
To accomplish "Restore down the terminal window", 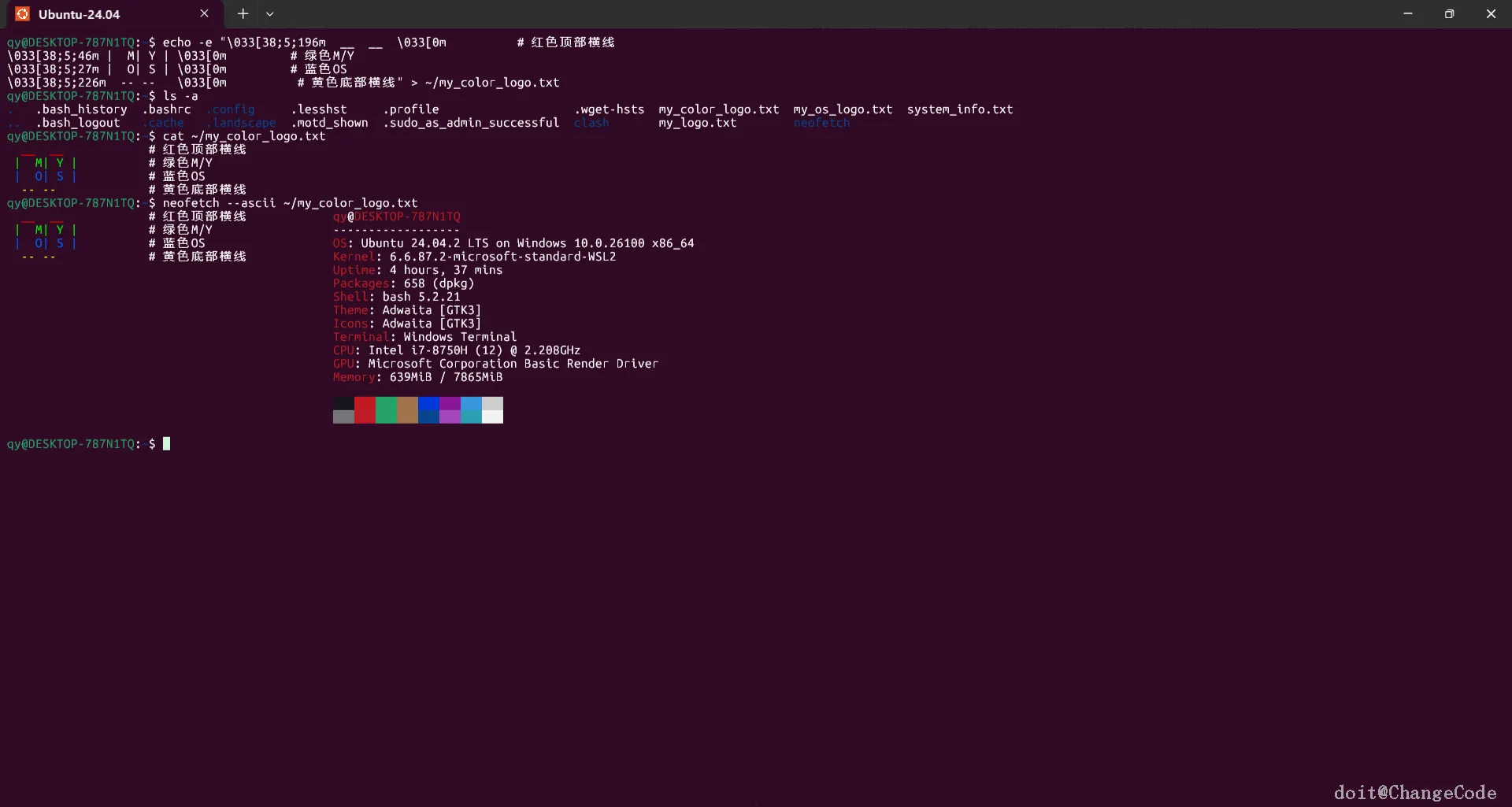I will (1449, 13).
